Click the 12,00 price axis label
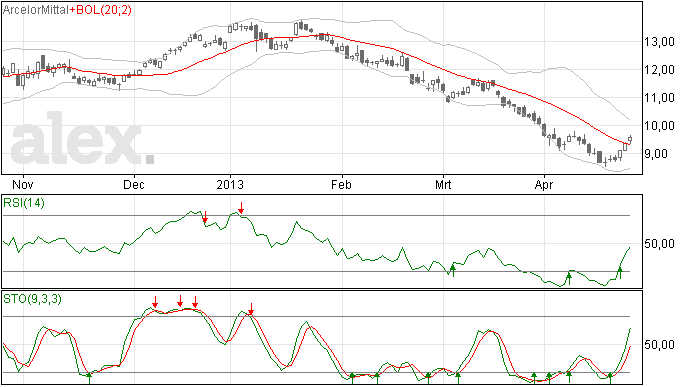Image resolution: width=690 pixels, height=387 pixels. pos(659,70)
